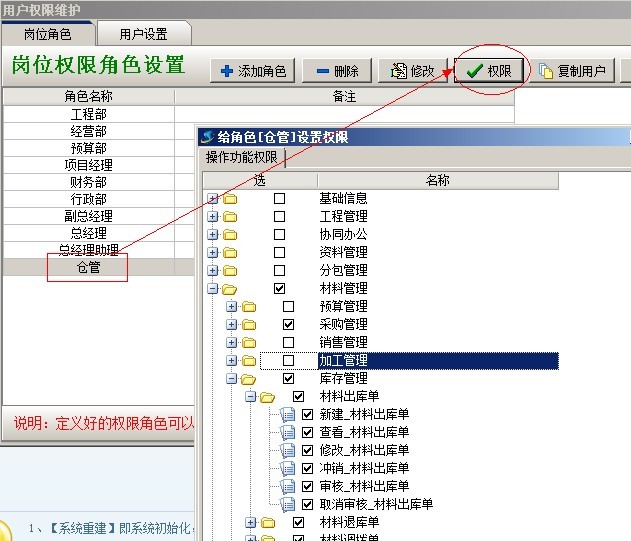Uncheck the 采购管理 checkbox

pyautogui.click(x=289, y=325)
